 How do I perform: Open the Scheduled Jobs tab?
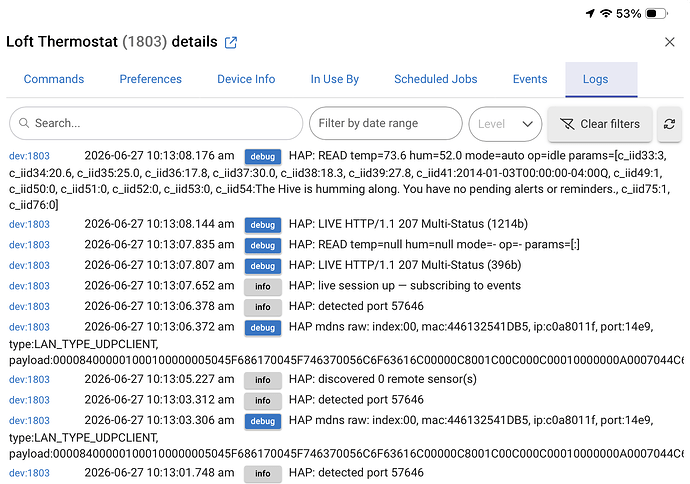(435, 79)
